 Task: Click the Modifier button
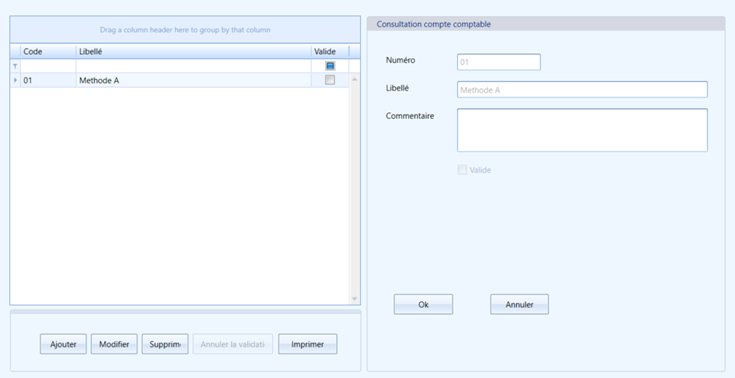[x=114, y=344]
